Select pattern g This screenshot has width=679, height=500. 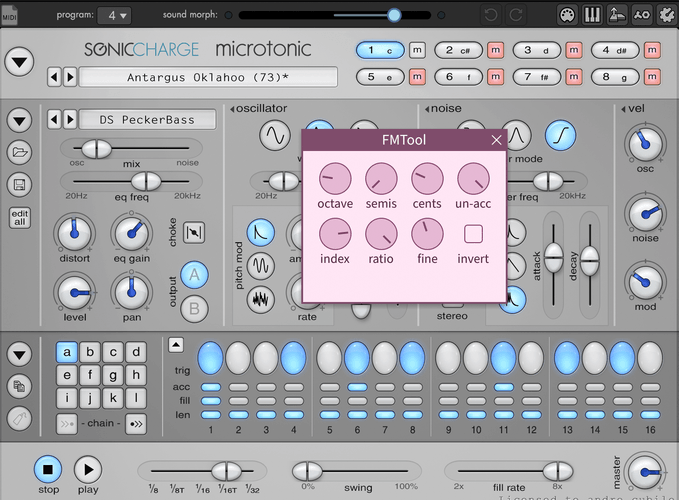113,375
